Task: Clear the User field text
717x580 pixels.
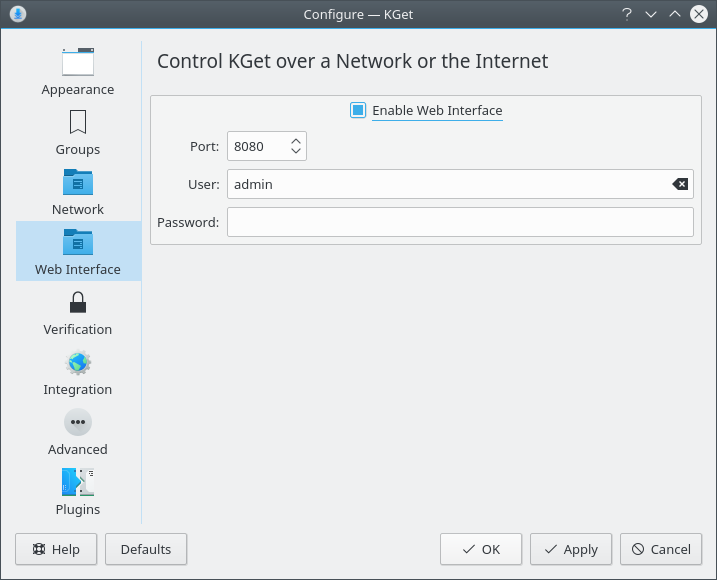Action: (x=680, y=184)
